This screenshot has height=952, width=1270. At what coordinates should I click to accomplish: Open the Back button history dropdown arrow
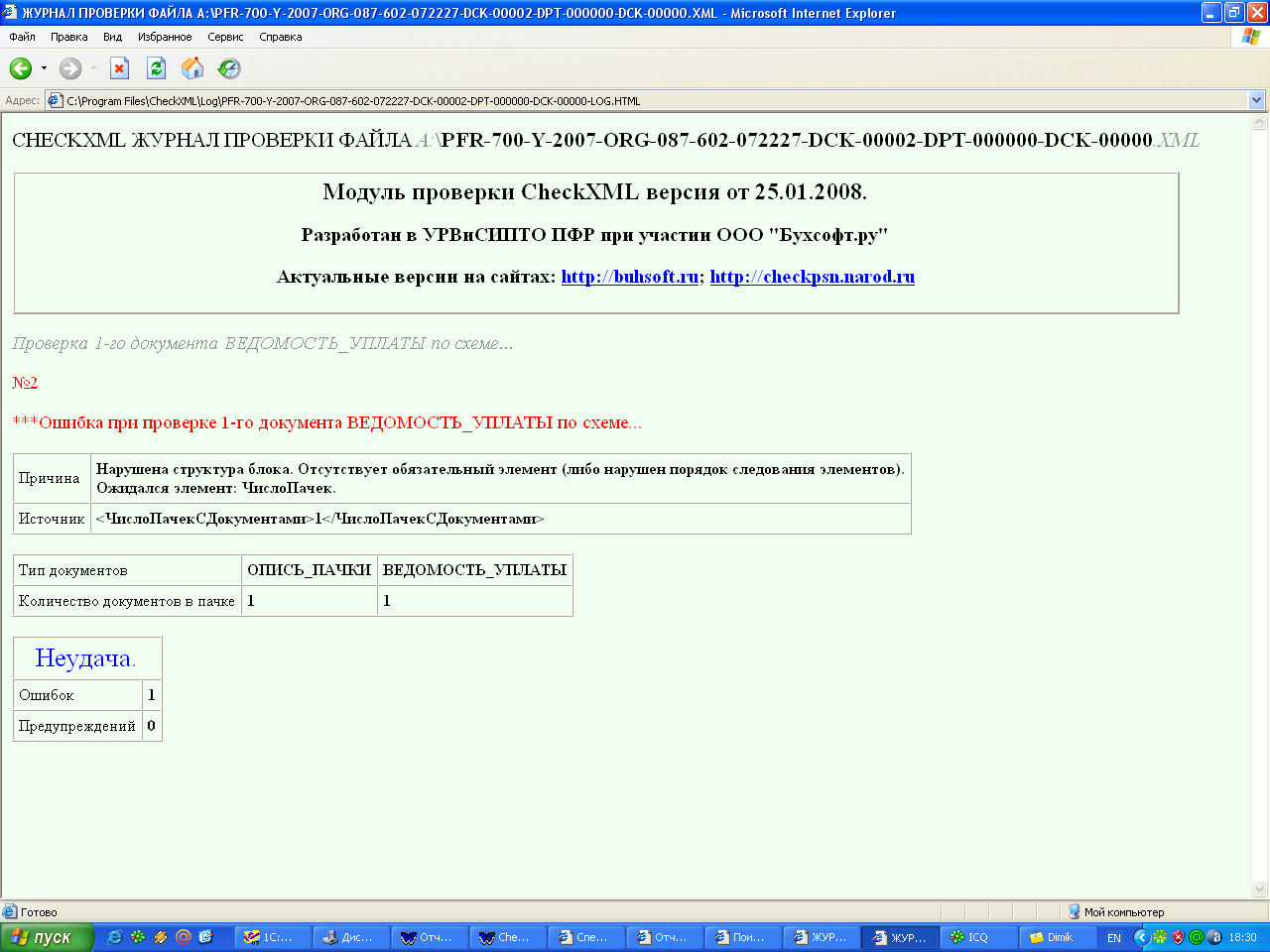[x=44, y=68]
